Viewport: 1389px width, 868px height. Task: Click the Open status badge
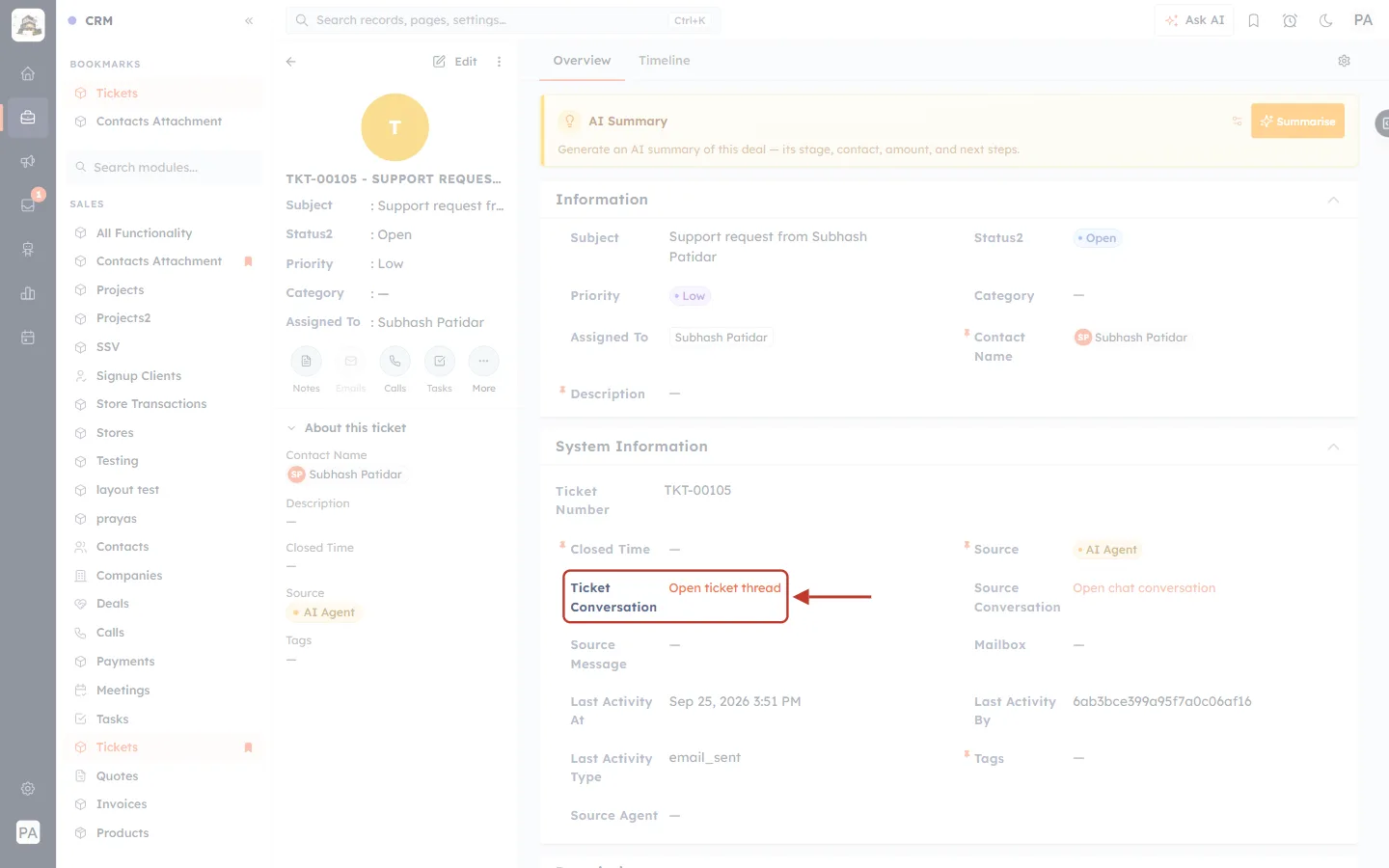pos(1098,238)
